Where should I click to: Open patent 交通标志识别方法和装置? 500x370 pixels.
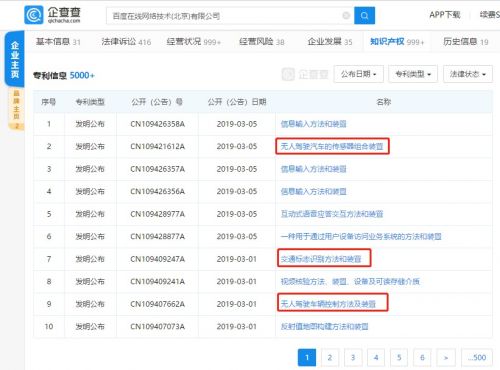pos(321,259)
